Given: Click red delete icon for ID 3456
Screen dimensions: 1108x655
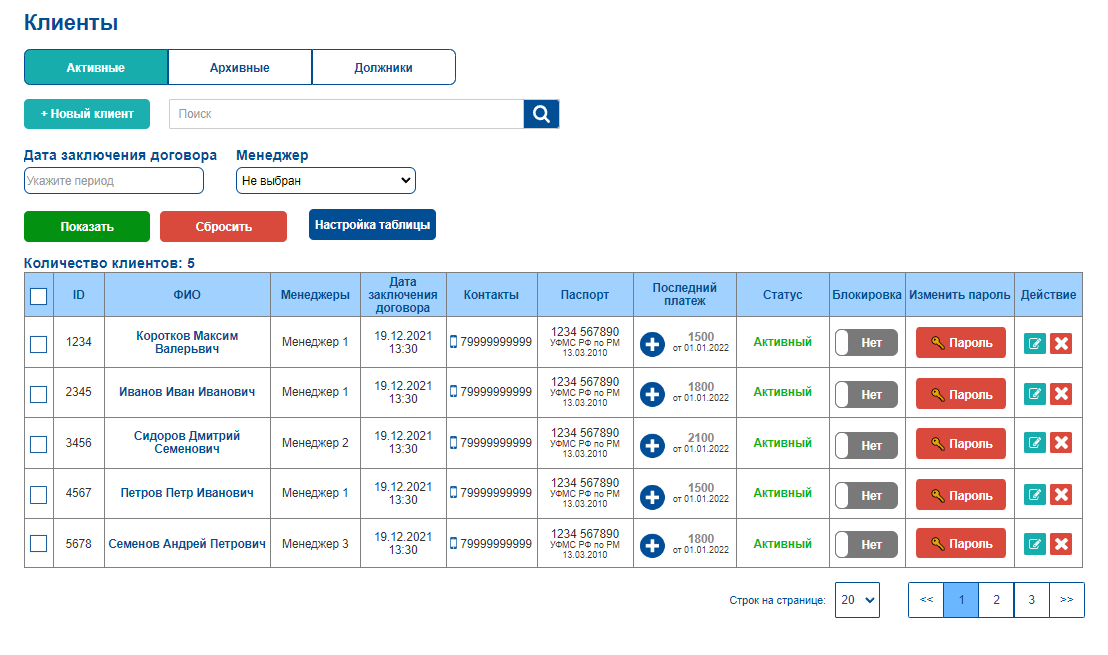Looking at the screenshot, I should tap(1061, 443).
